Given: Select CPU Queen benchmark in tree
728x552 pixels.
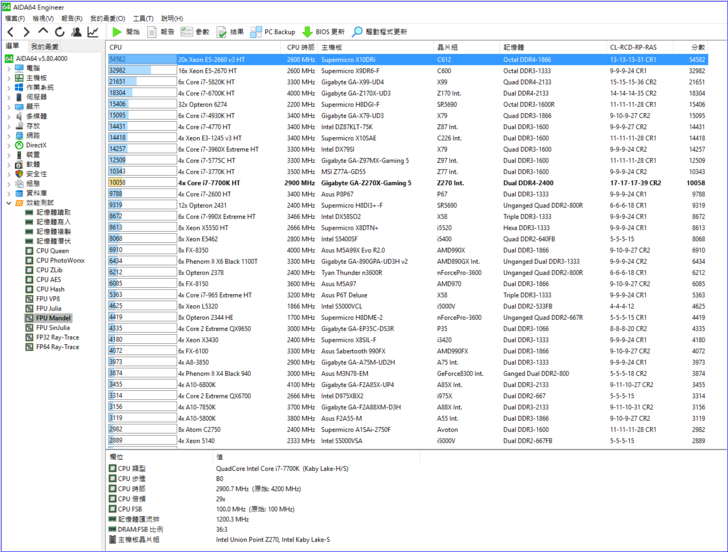Looking at the screenshot, I should 53,251.
